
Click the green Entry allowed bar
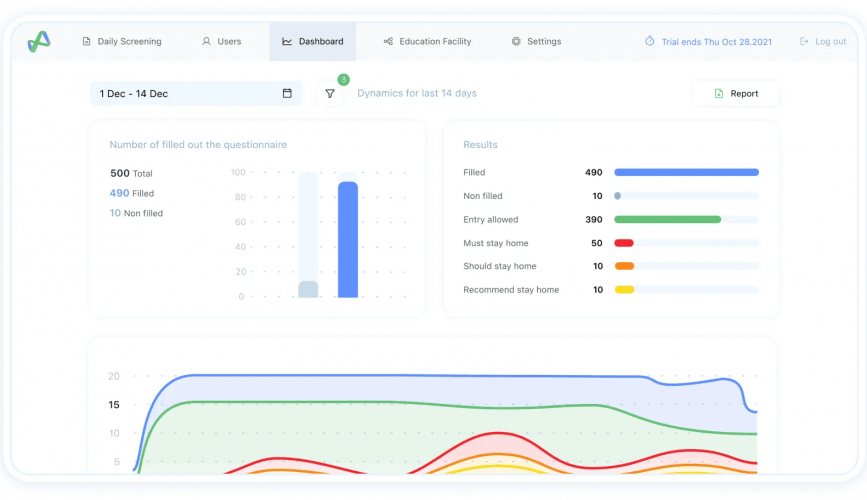coord(667,220)
